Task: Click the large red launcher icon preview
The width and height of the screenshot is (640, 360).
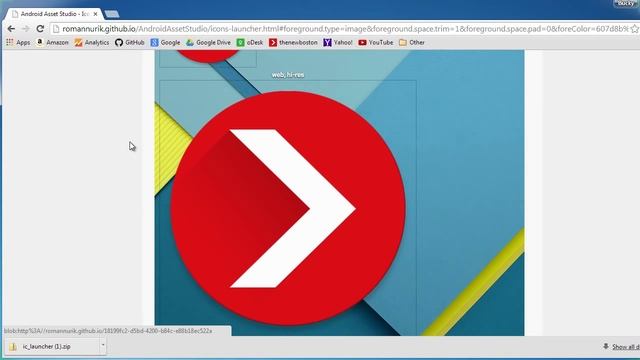Action: point(288,208)
